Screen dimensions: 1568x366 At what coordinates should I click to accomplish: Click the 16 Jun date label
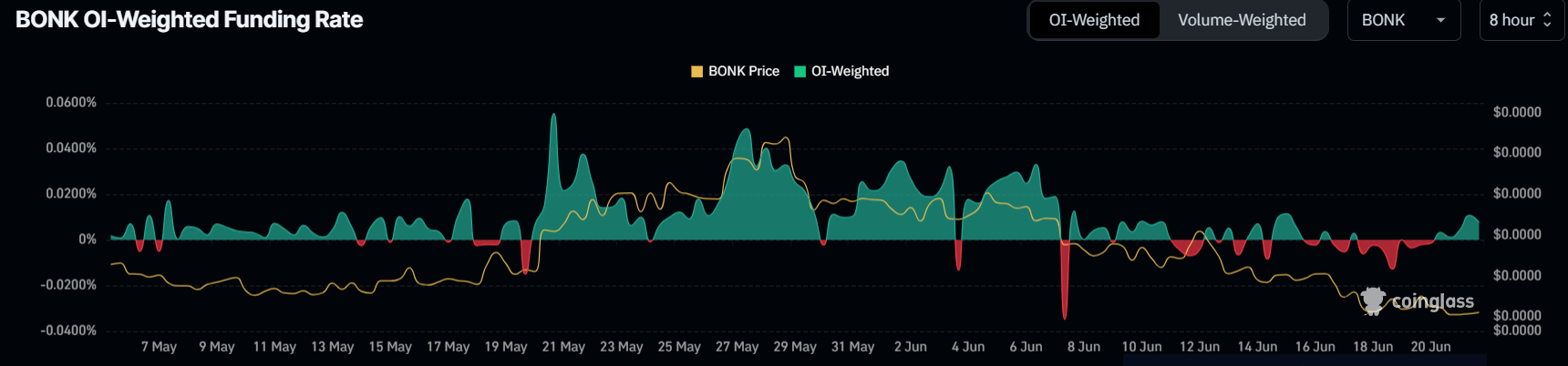pyautogui.click(x=1315, y=347)
